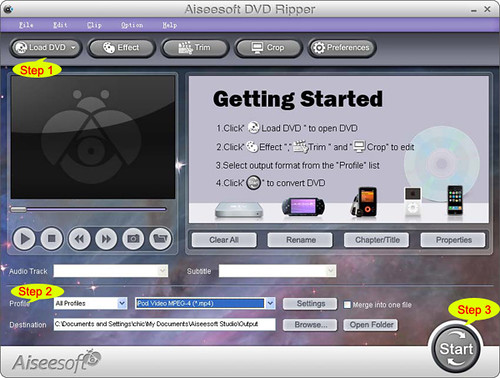Open the Trim tool in the toolbar
Image resolution: width=500 pixels, height=378 pixels.
tap(195, 48)
